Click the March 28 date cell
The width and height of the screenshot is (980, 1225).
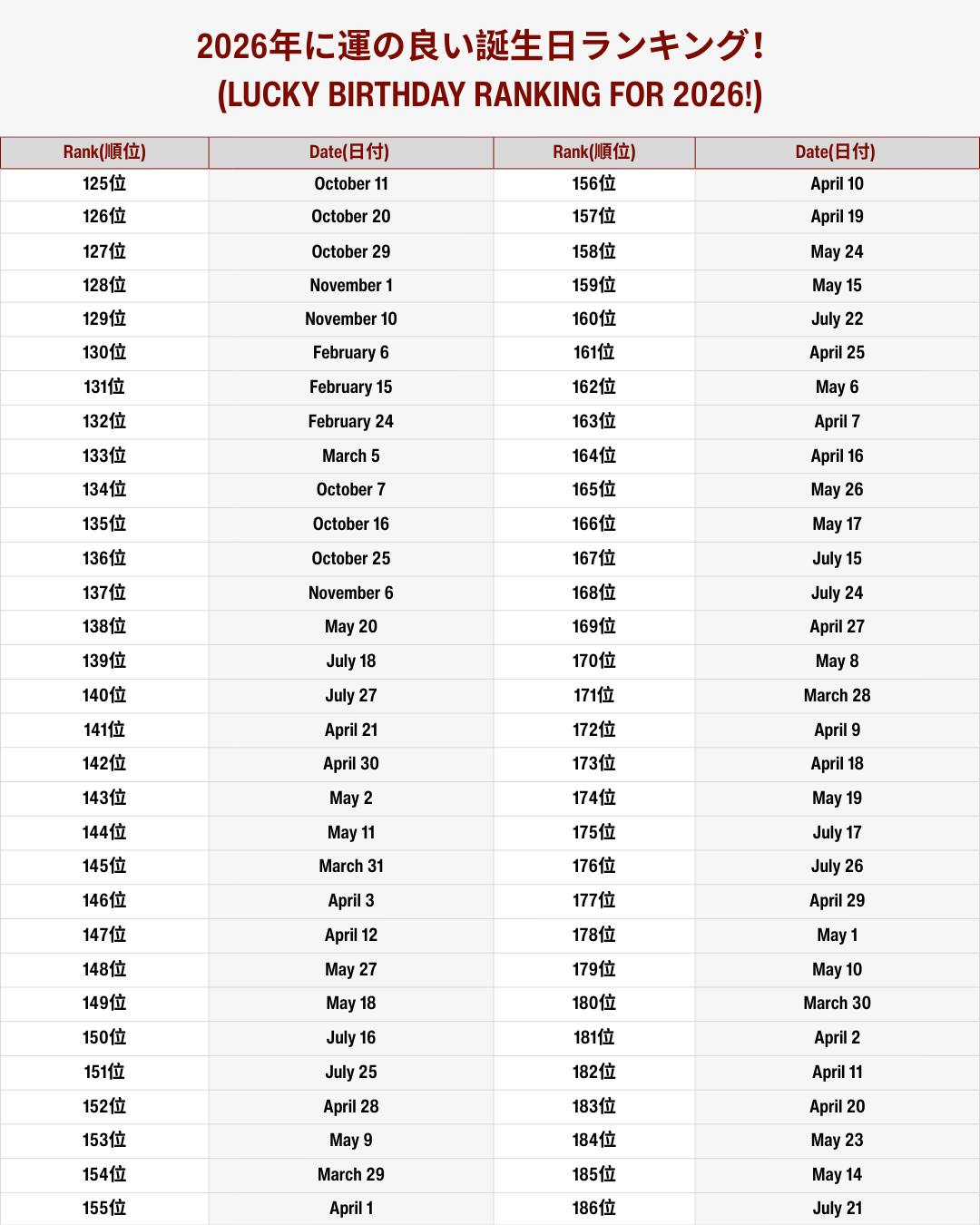837,696
